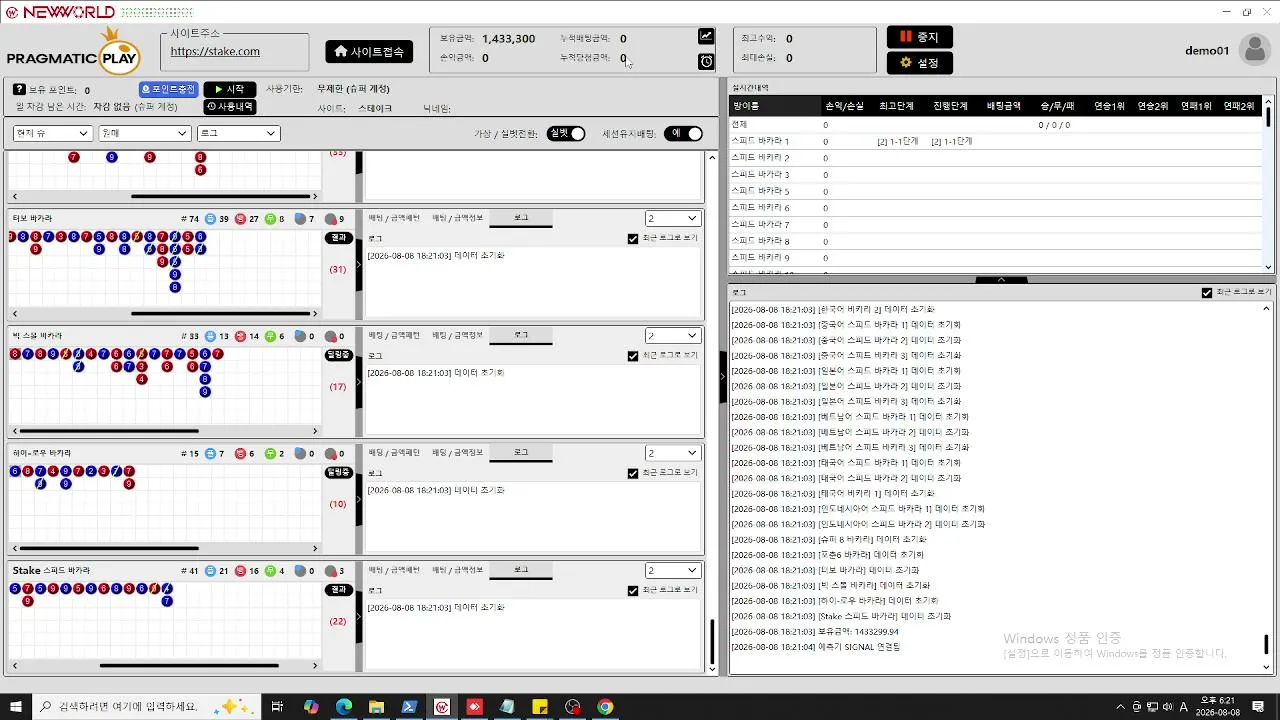Select 배팅 / 금액패턴 tab in 터보 바카라 panel
Viewport: 1280px width, 720px height.
pyautogui.click(x=394, y=218)
